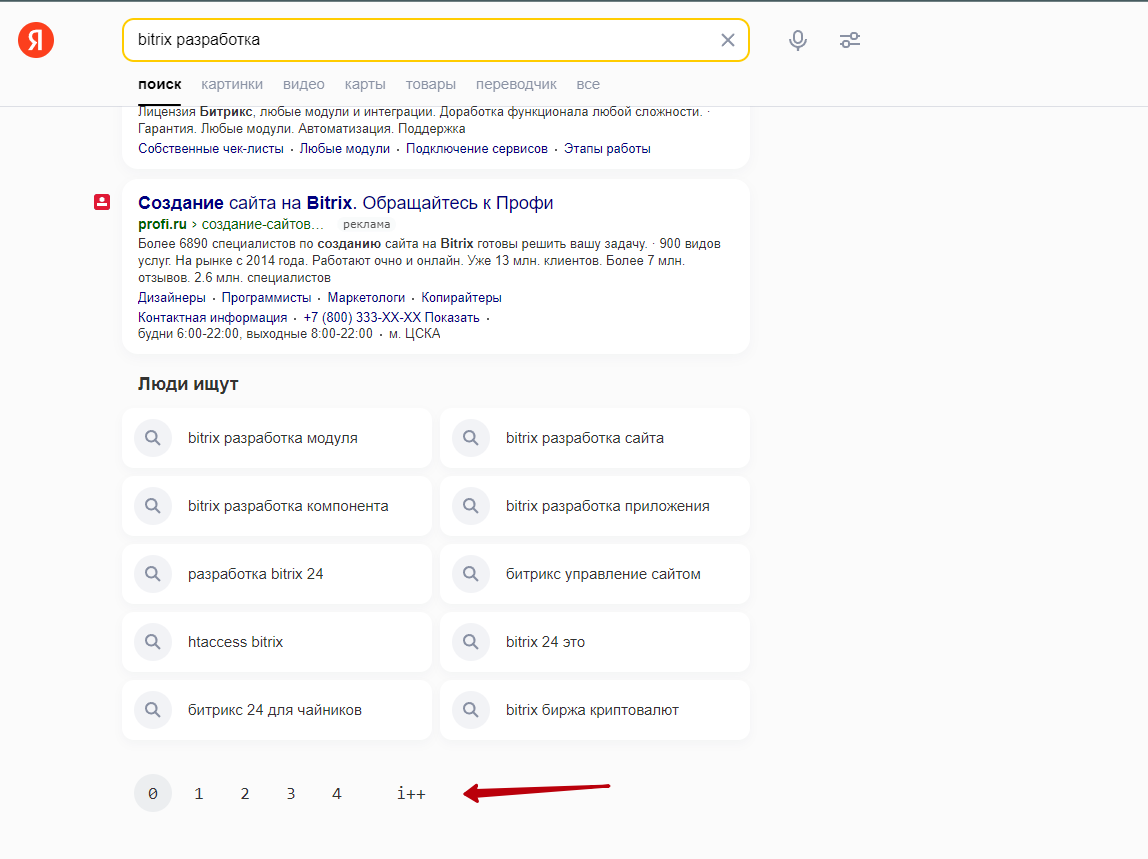Screen dimensions: 1148x859
Task: Click magnifier icon beside 'bitrix разработка модуля'
Action: point(153,438)
